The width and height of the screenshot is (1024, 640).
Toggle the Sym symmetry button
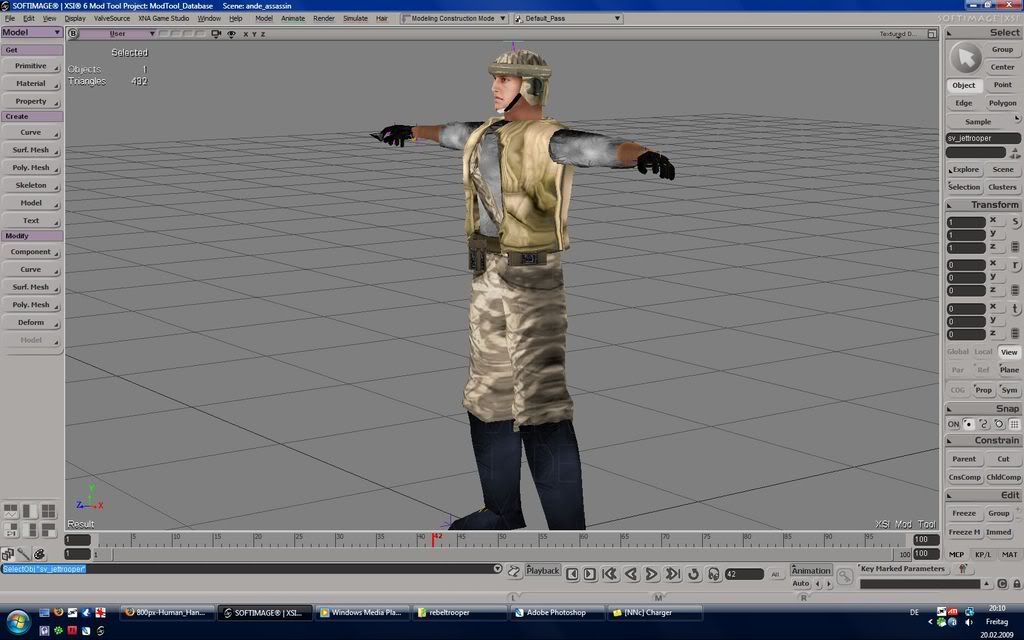(x=1009, y=390)
